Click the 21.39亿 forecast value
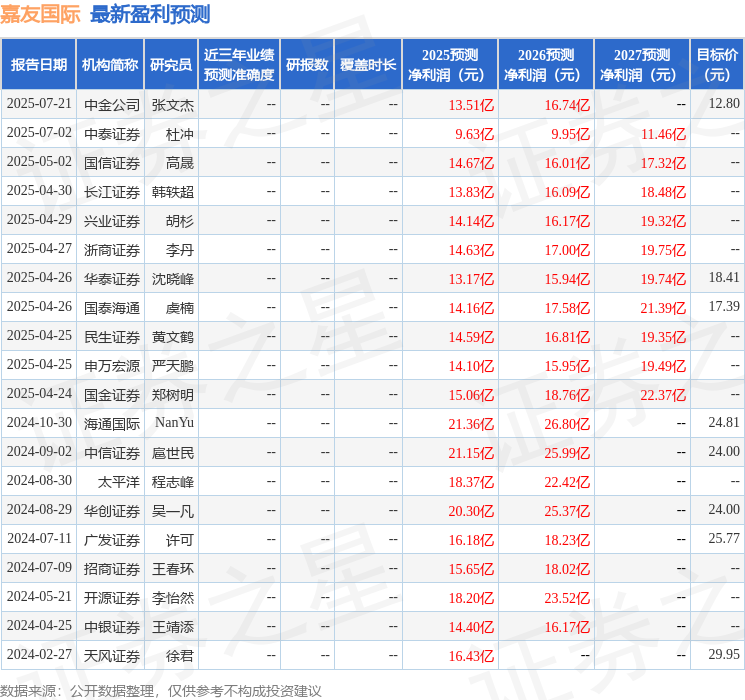The image size is (745, 700). tap(663, 308)
